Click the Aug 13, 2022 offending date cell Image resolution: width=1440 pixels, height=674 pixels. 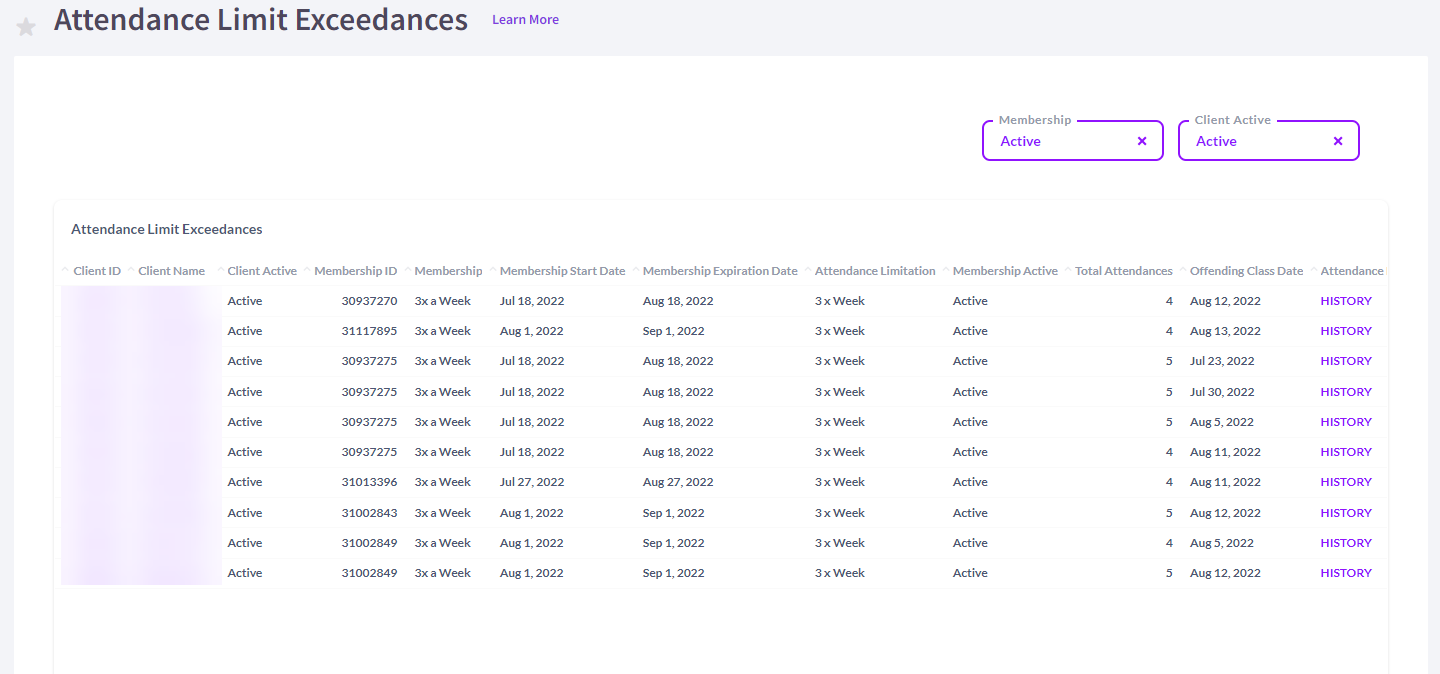click(x=1225, y=331)
